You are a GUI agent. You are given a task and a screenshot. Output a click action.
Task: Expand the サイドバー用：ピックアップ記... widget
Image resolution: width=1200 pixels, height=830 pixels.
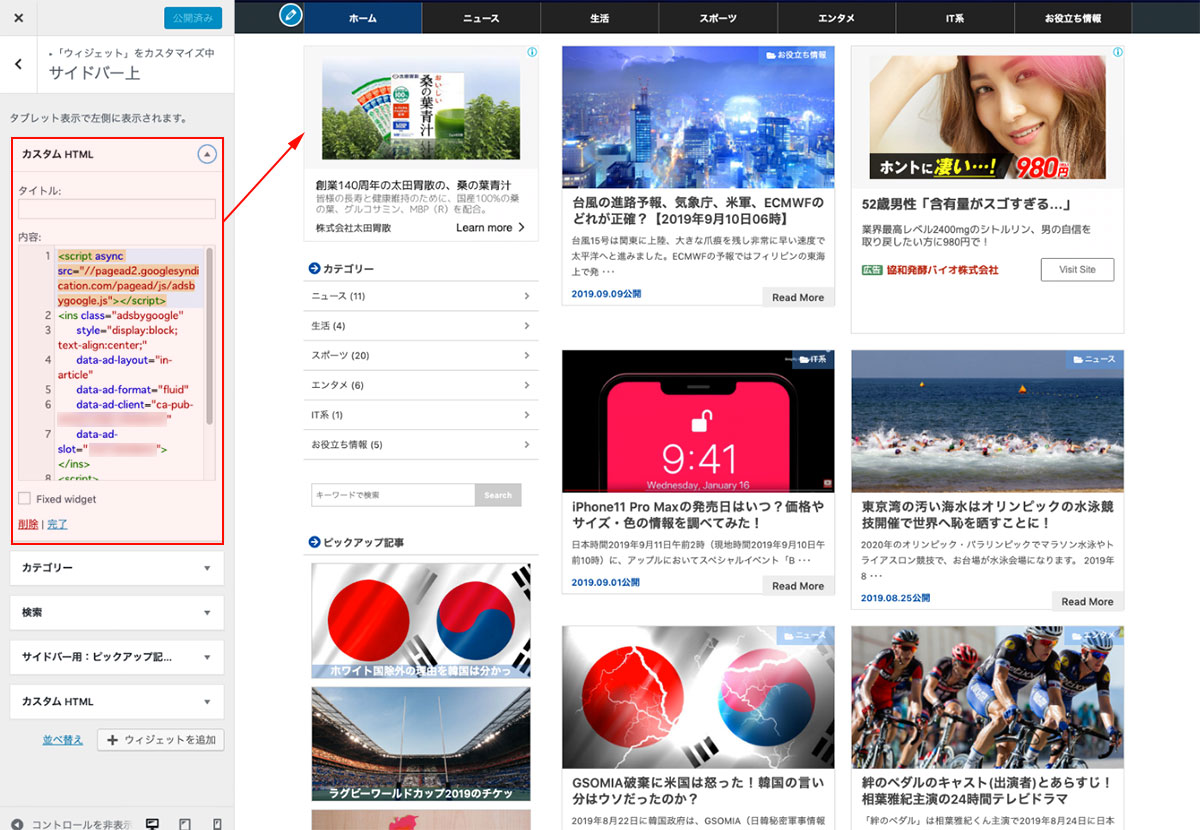click(117, 657)
